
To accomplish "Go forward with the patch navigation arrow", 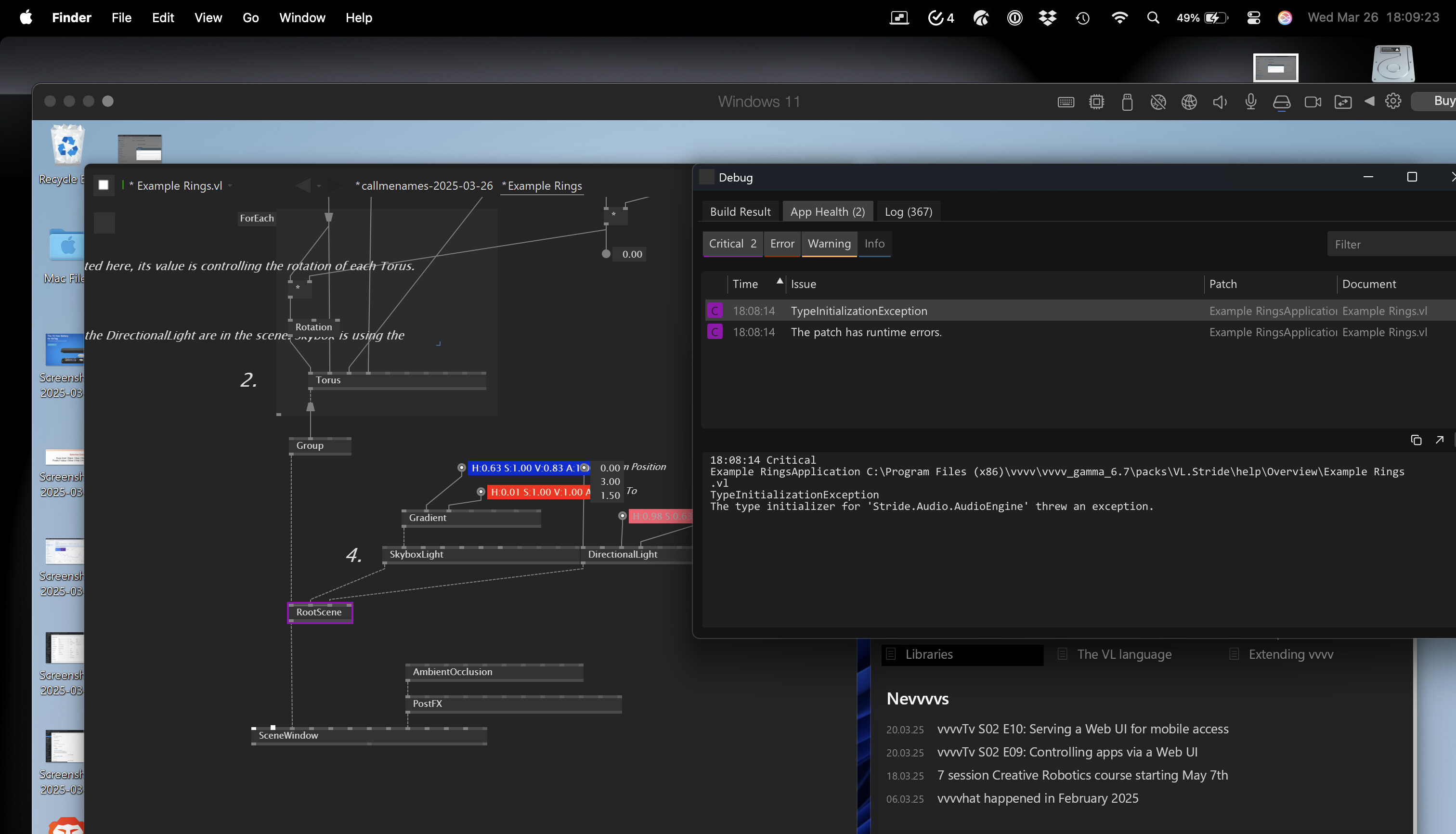I will [x=335, y=185].
